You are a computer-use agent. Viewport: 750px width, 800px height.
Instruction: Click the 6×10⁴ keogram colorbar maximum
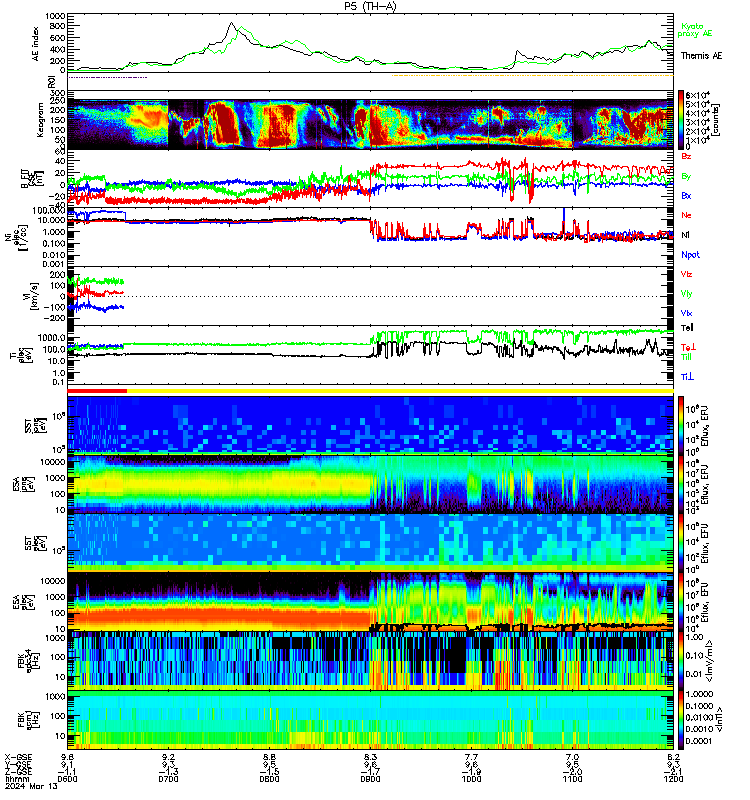click(698, 95)
